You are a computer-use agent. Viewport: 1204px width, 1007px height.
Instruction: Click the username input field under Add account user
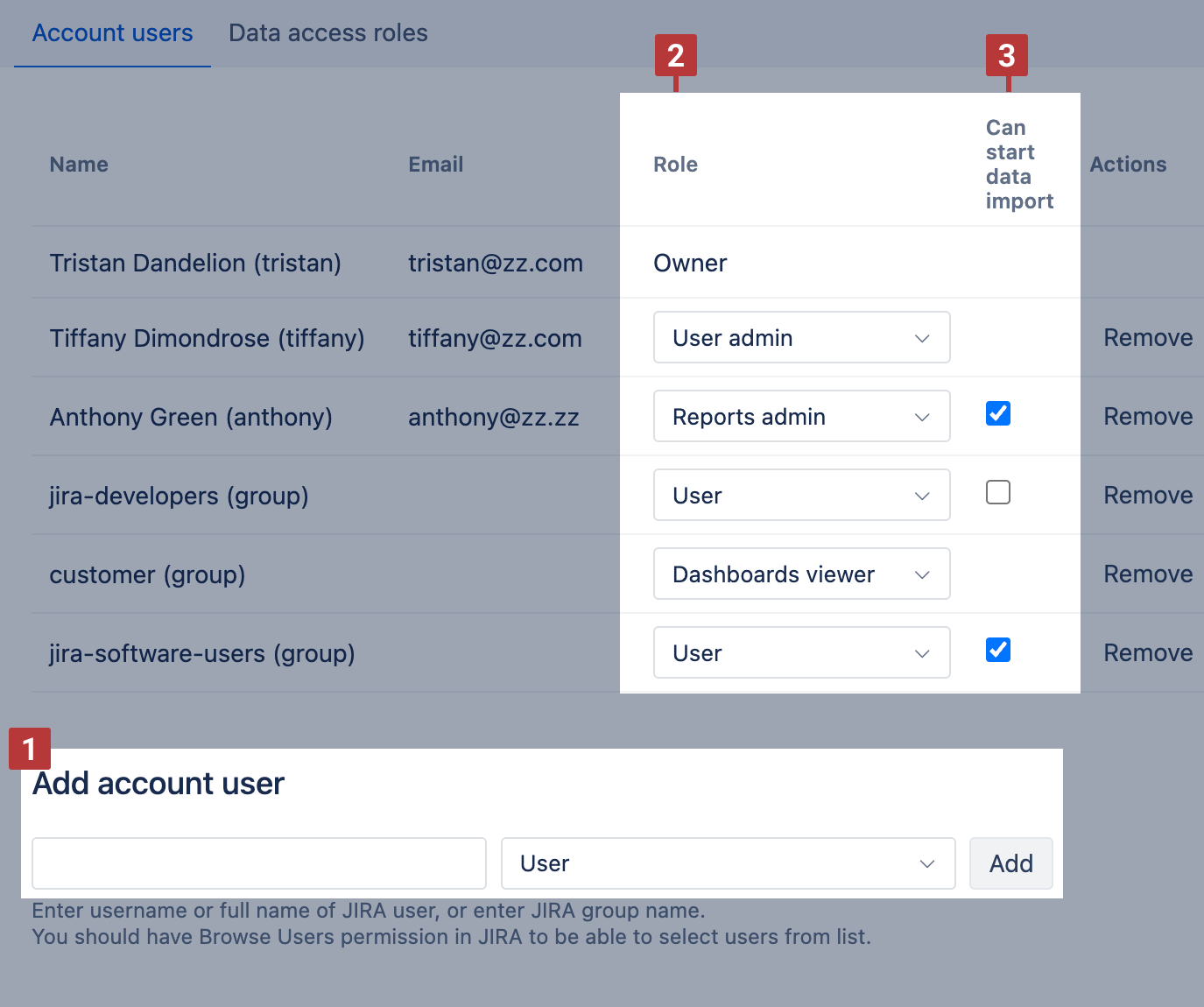pyautogui.click(x=258, y=863)
